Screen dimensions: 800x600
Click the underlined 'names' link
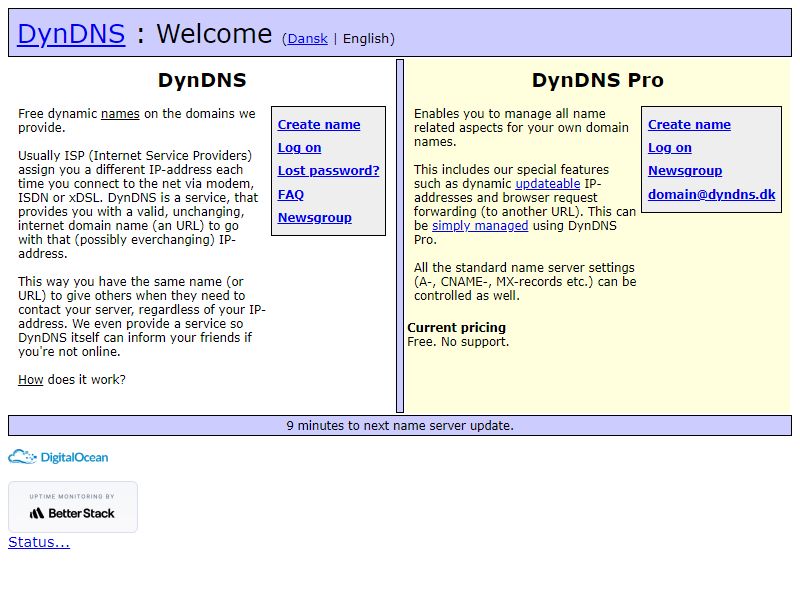(120, 113)
